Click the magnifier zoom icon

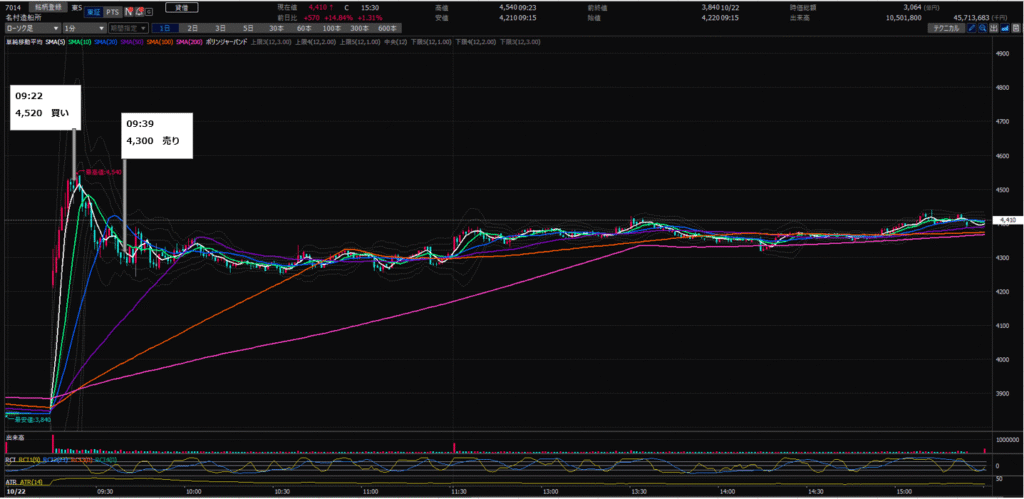pyautogui.click(x=983, y=28)
